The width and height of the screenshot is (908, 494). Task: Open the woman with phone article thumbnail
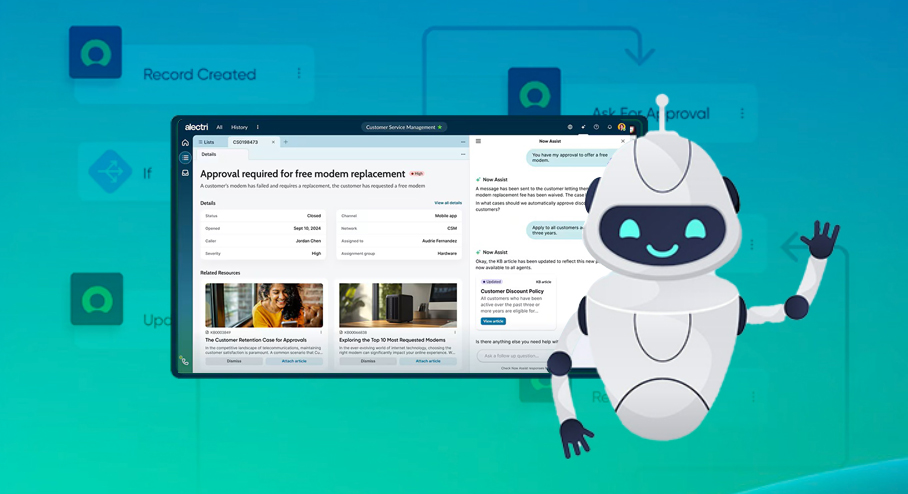[x=264, y=305]
